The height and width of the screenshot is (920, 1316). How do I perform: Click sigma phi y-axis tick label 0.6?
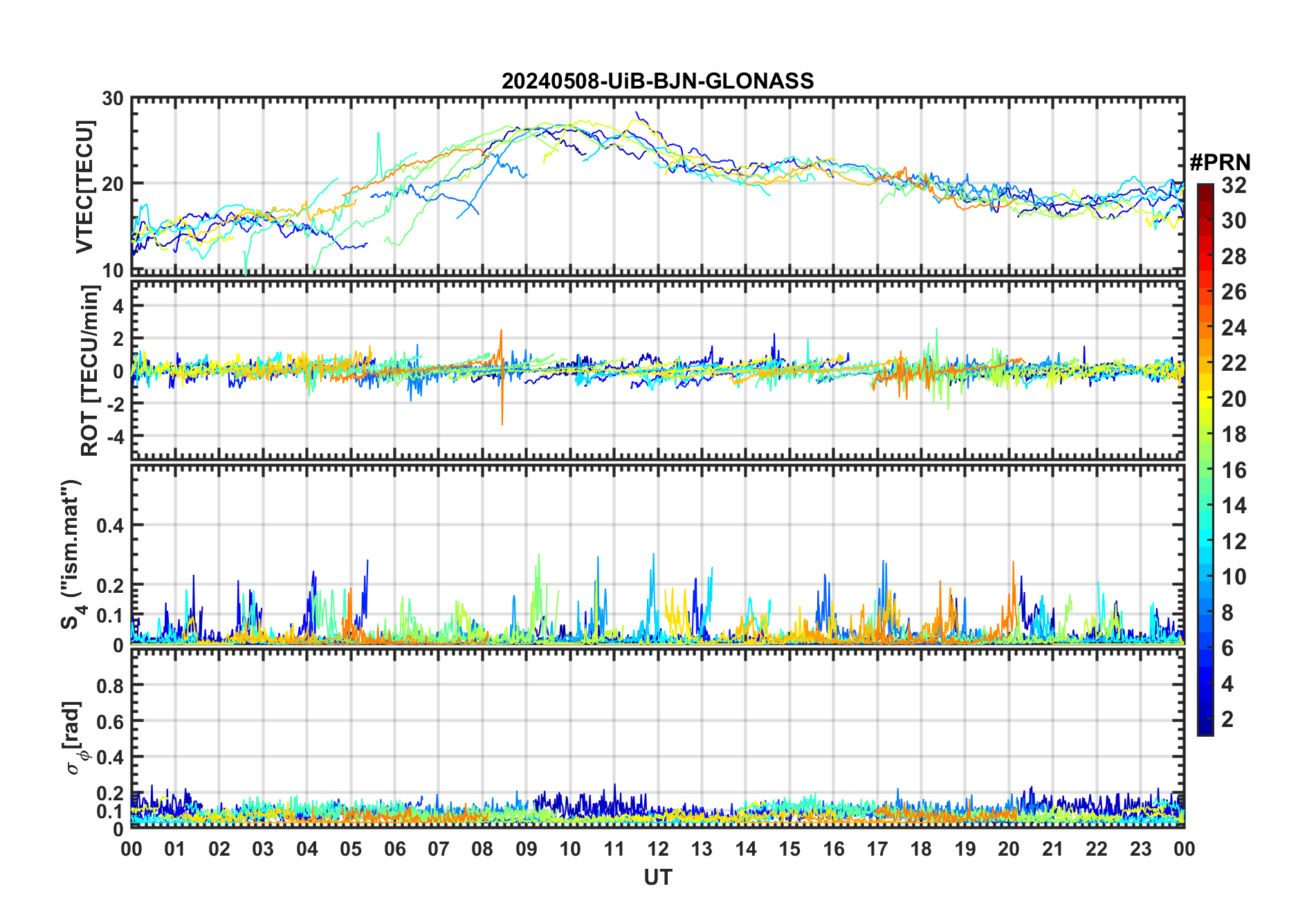[x=110, y=721]
